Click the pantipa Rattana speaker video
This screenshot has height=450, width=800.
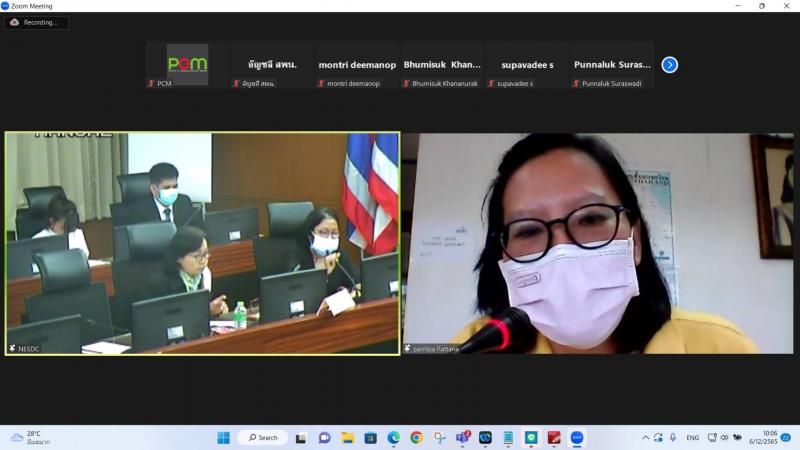[x=598, y=243]
